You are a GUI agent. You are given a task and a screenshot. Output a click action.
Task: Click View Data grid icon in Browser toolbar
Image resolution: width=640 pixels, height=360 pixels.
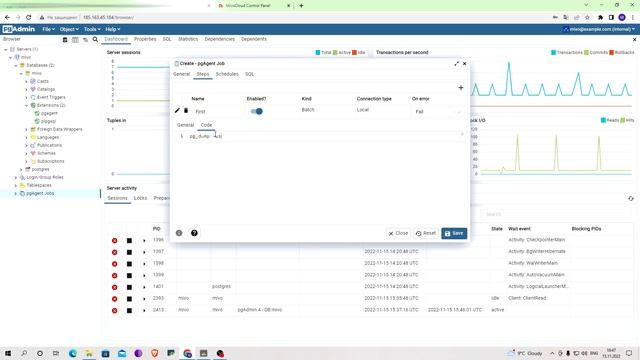click(75, 40)
